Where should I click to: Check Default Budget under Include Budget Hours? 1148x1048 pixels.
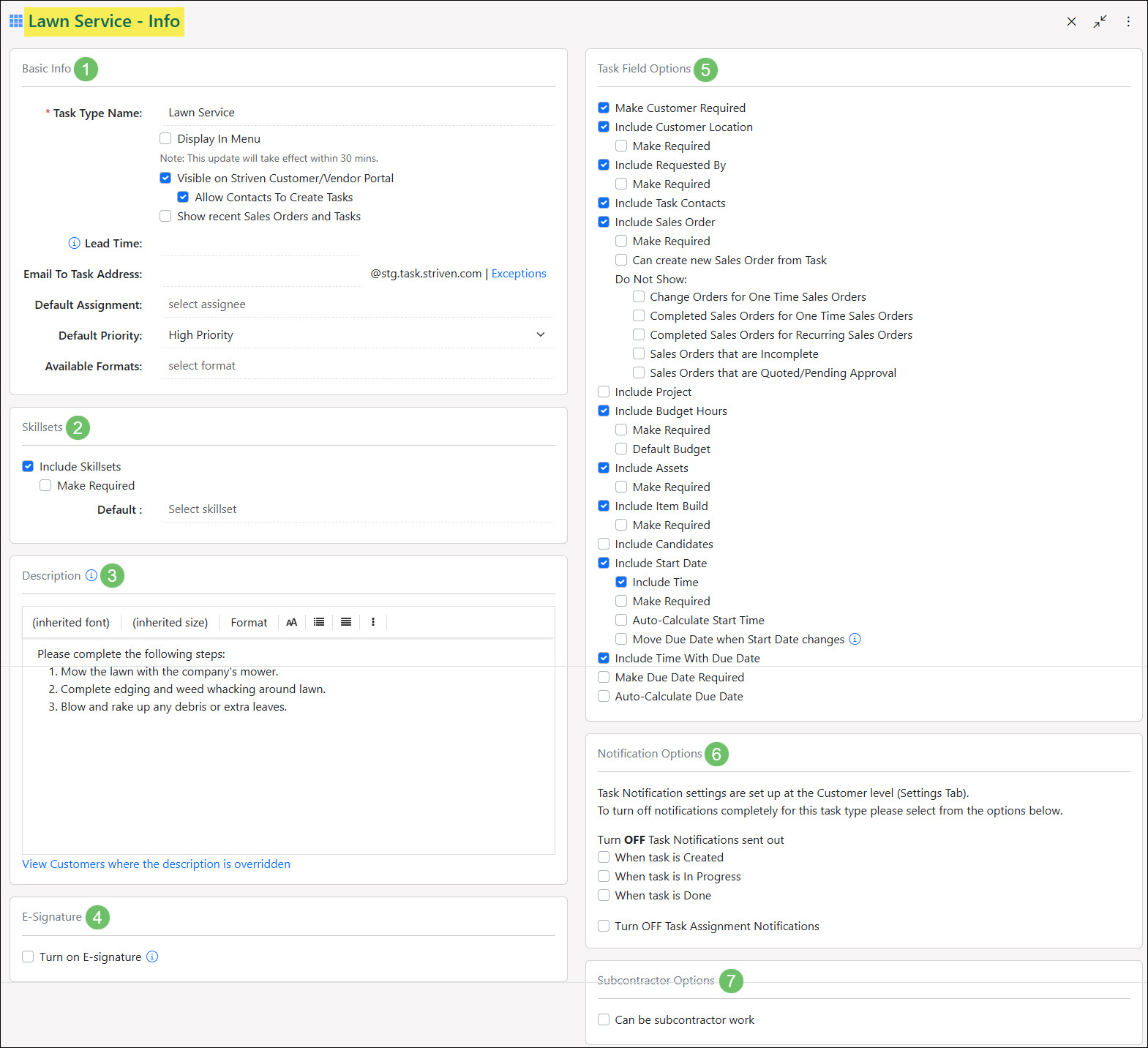pyautogui.click(x=621, y=449)
